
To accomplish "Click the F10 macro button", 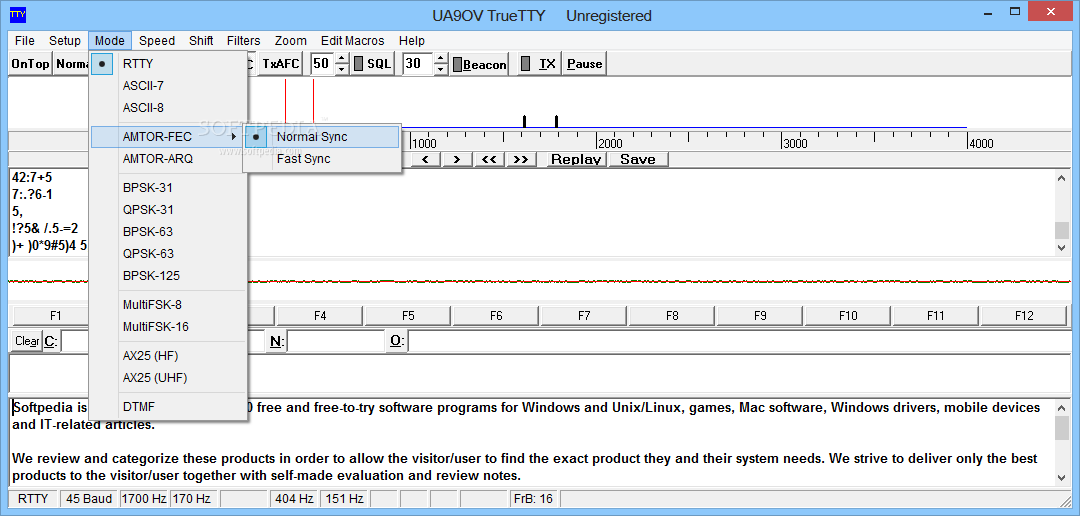I will [848, 316].
